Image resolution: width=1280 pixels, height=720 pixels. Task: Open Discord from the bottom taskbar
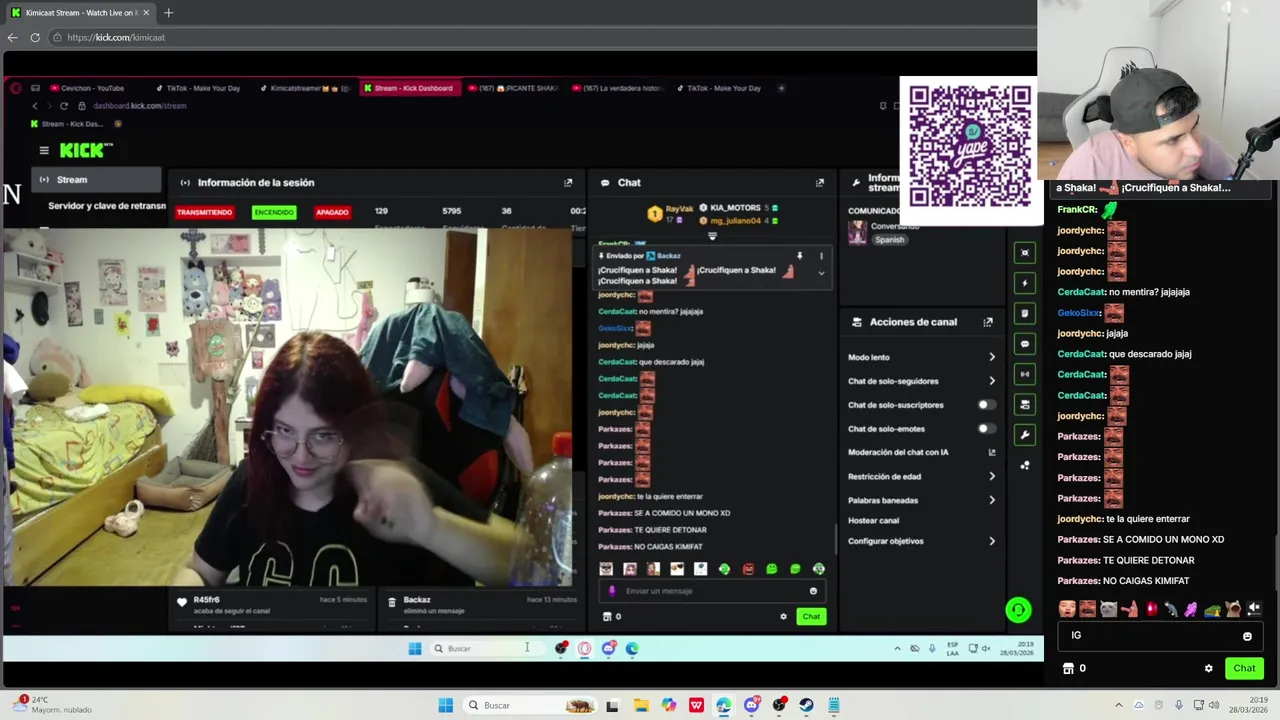(x=752, y=705)
